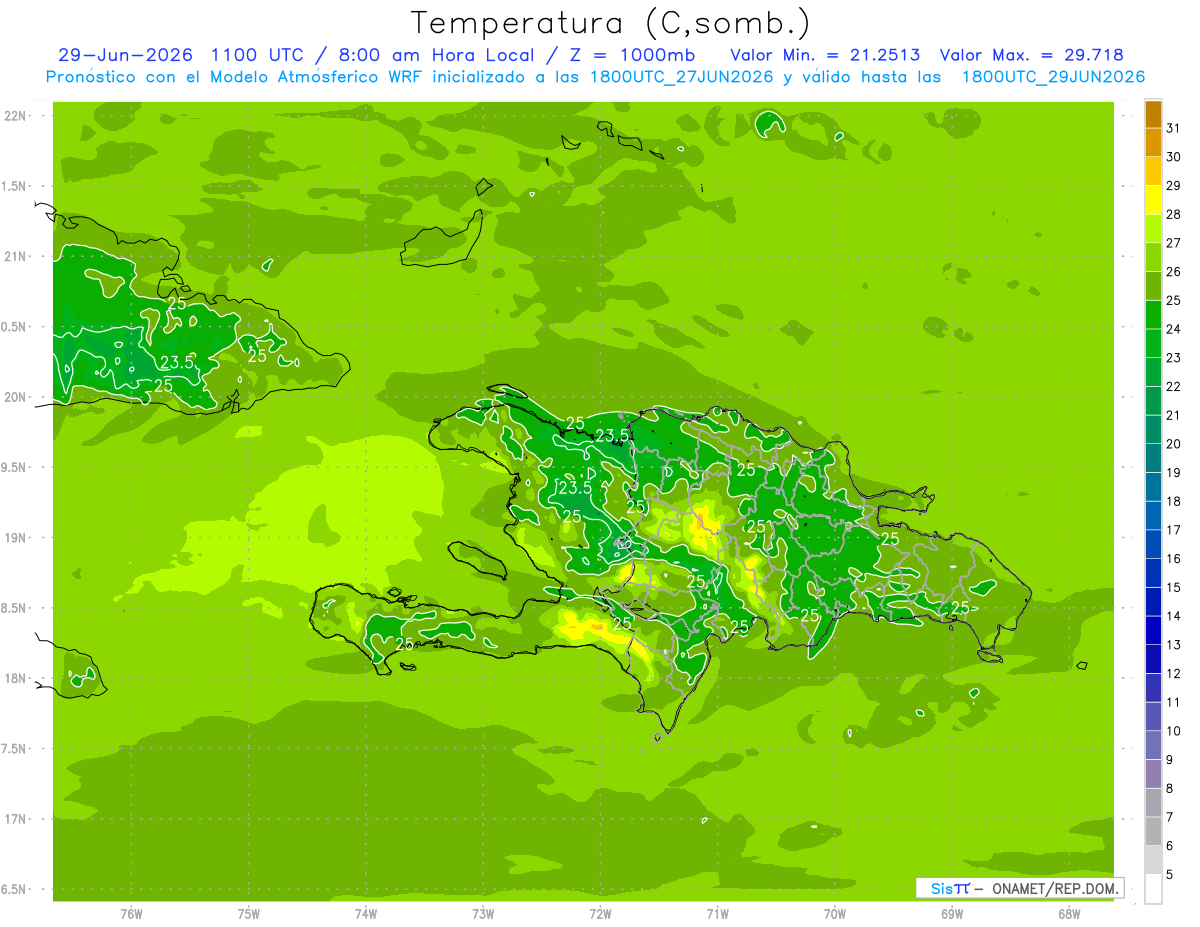Select the blue legend swatch between 16 and 17
The width and height of the screenshot is (1200, 927).
(x=1153, y=544)
